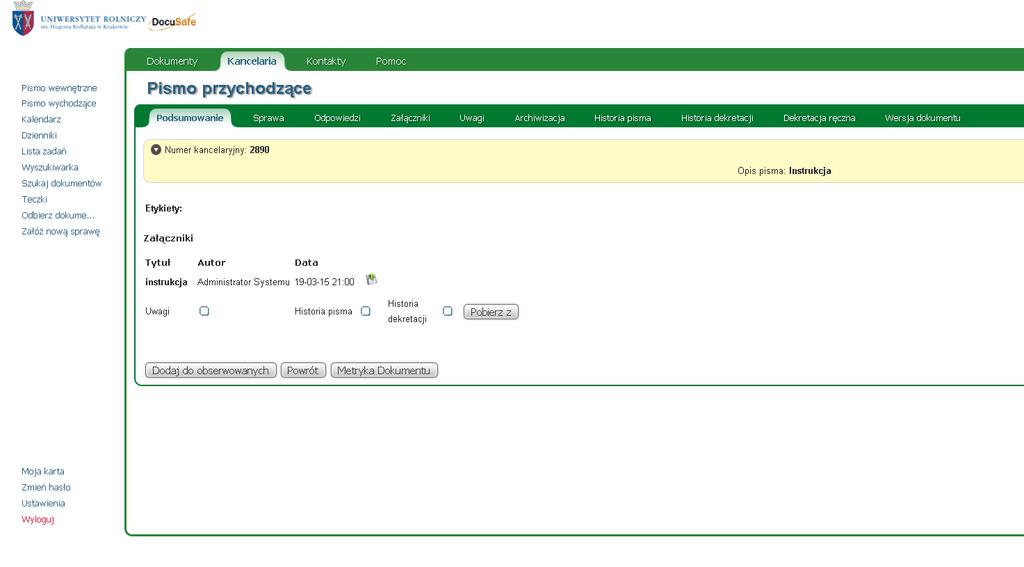This screenshot has width=1024, height=567.
Task: Click the Uniwersytet Rolniczy crest logo
Action: tap(24, 18)
